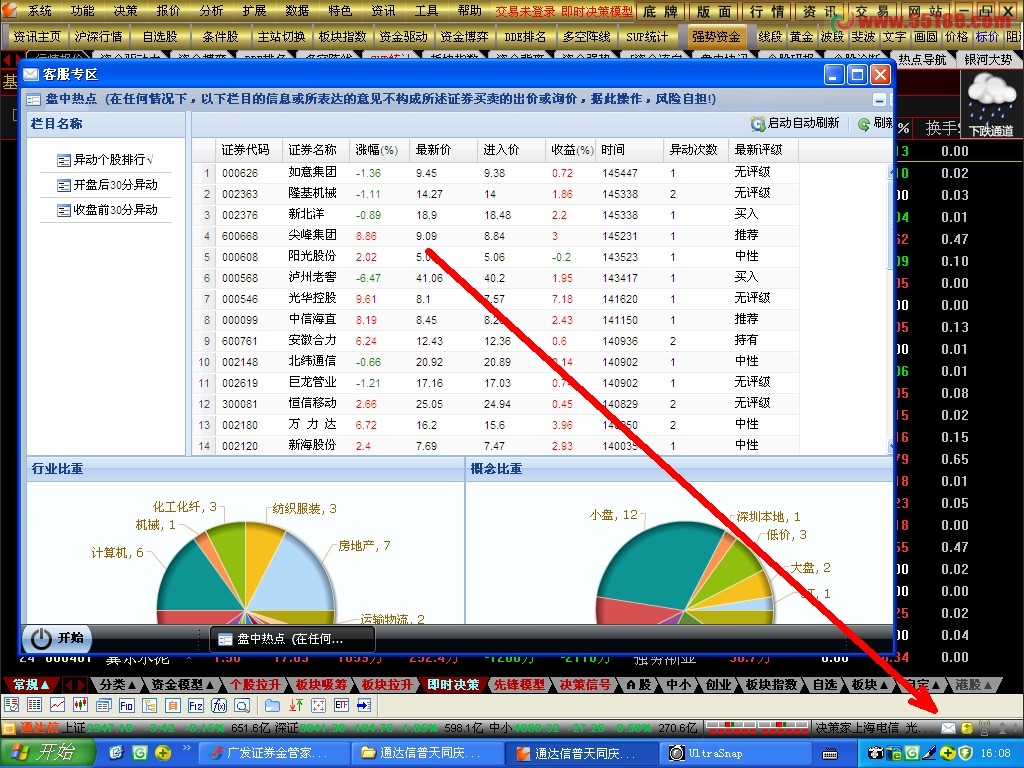The height and width of the screenshot is (768, 1024).
Task: Click the ETF toolbar icon
Action: (x=341, y=705)
